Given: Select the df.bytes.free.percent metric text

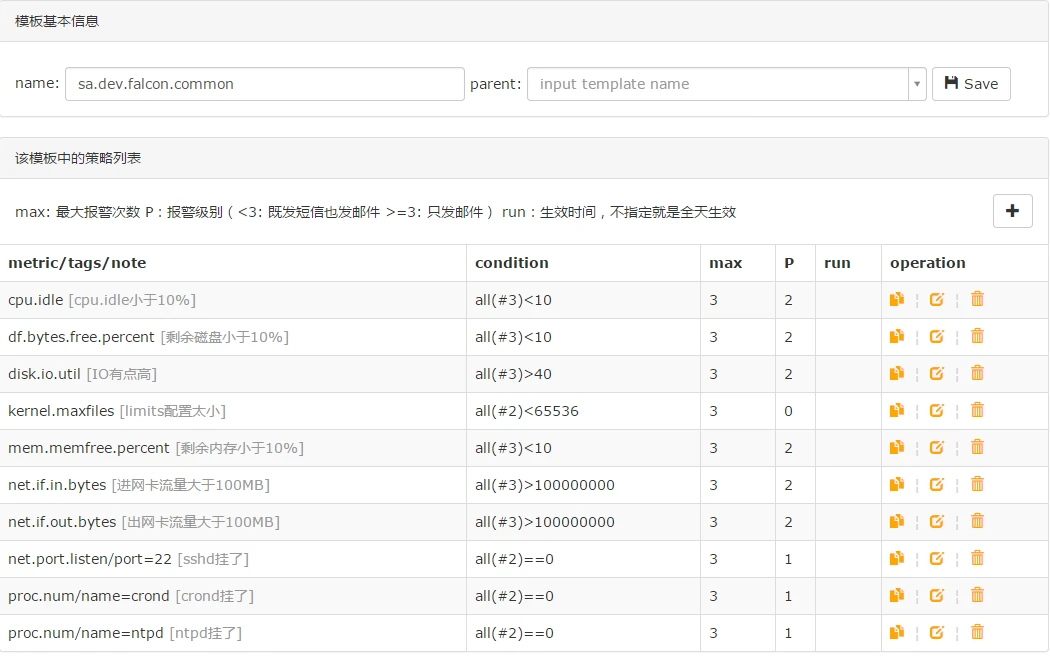Looking at the screenshot, I should tap(81, 337).
